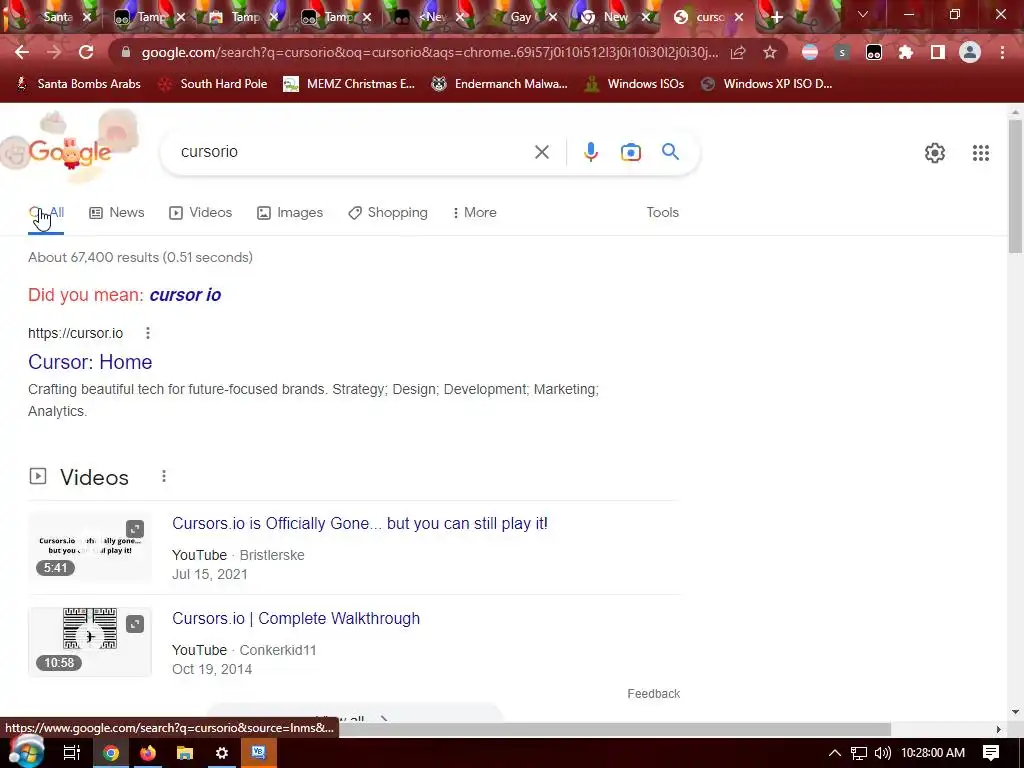Start voice search with microphone icon
The height and width of the screenshot is (768, 1024).
click(x=590, y=152)
